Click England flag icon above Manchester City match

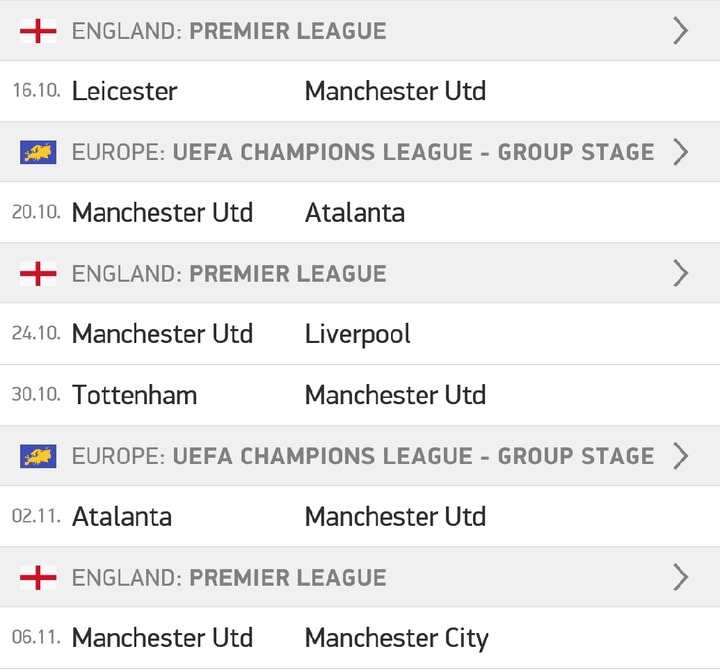pyautogui.click(x=38, y=577)
